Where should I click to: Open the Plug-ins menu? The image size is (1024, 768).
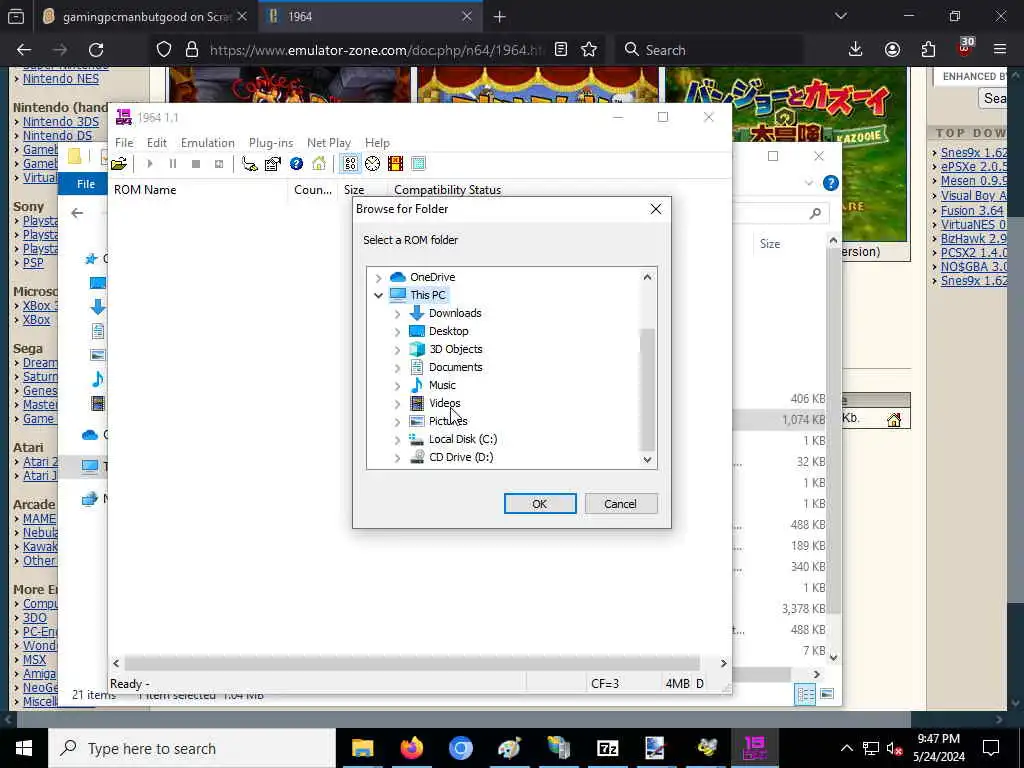270,142
